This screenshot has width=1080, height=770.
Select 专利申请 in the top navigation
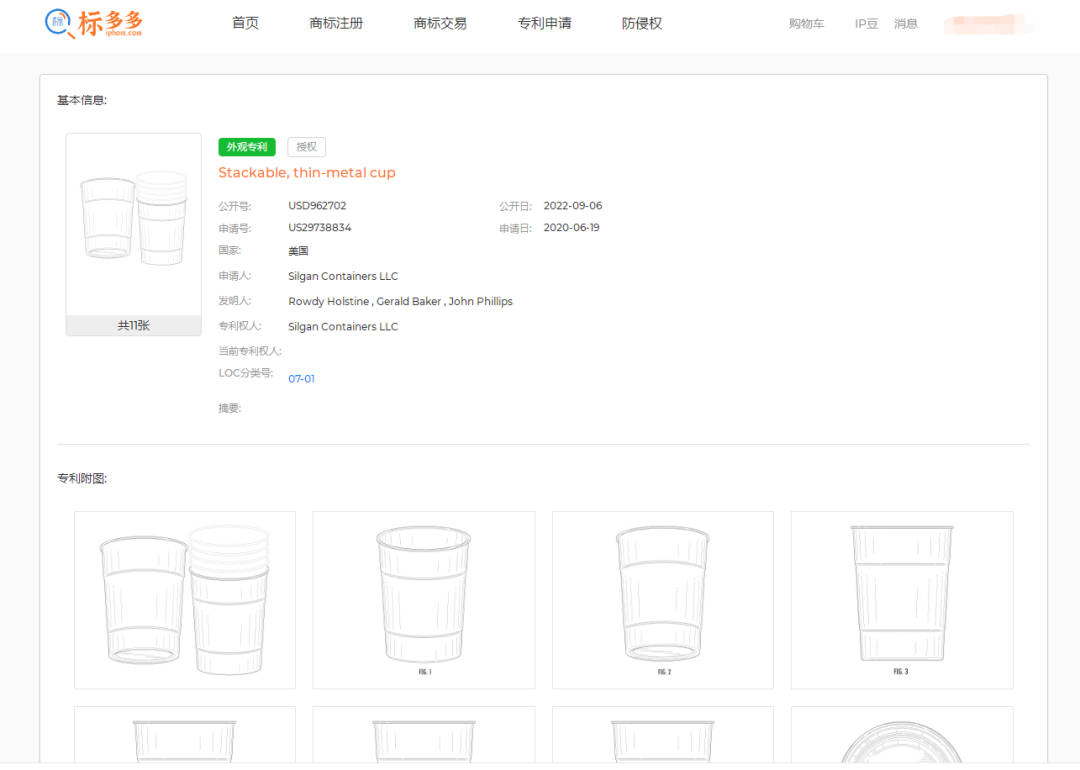pos(545,23)
